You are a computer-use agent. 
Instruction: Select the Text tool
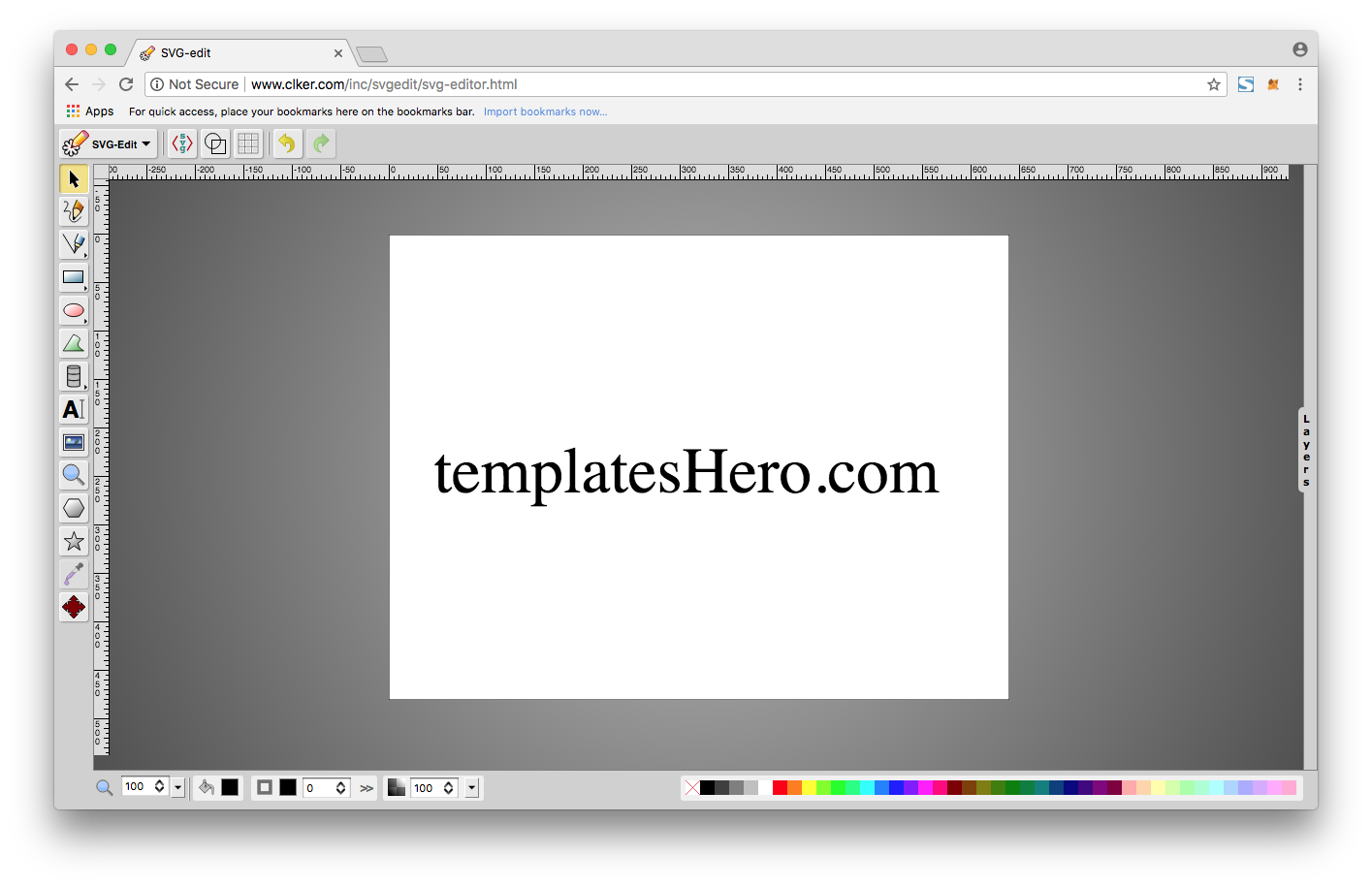74,409
